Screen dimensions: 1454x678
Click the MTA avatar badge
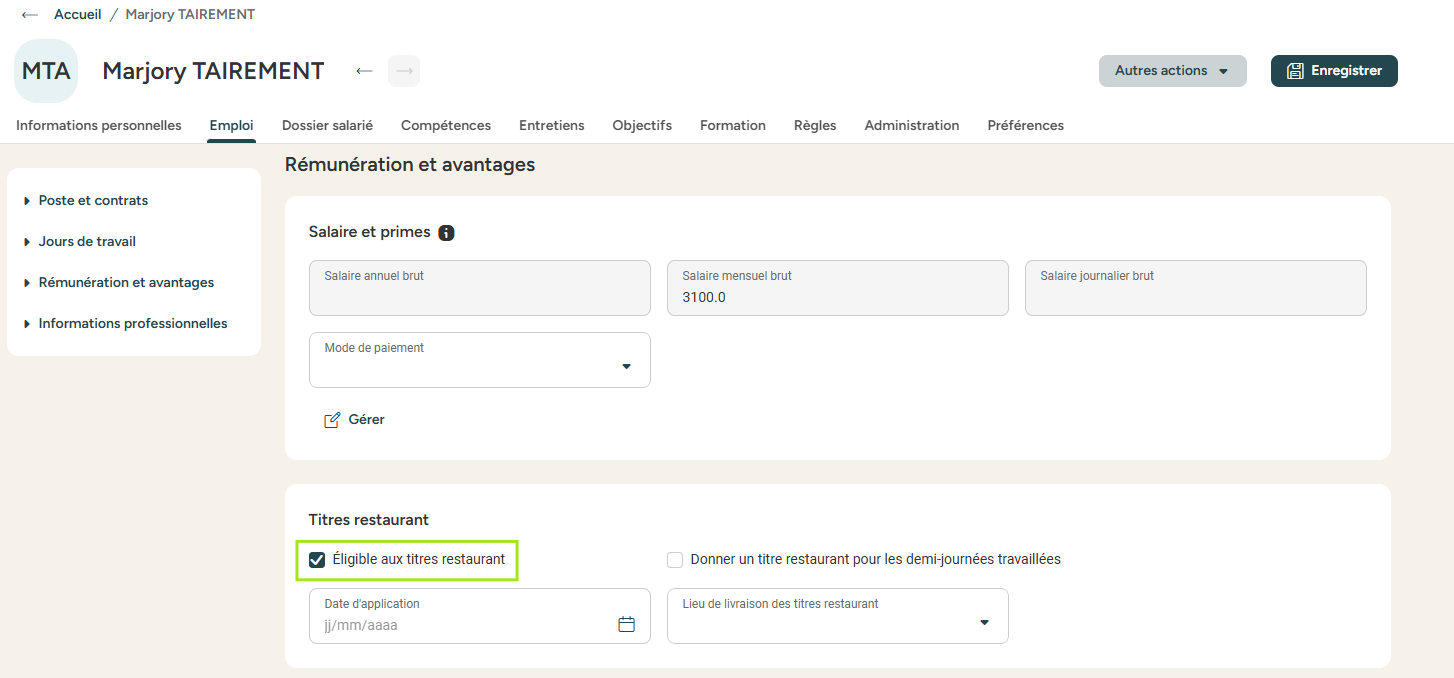[x=46, y=71]
